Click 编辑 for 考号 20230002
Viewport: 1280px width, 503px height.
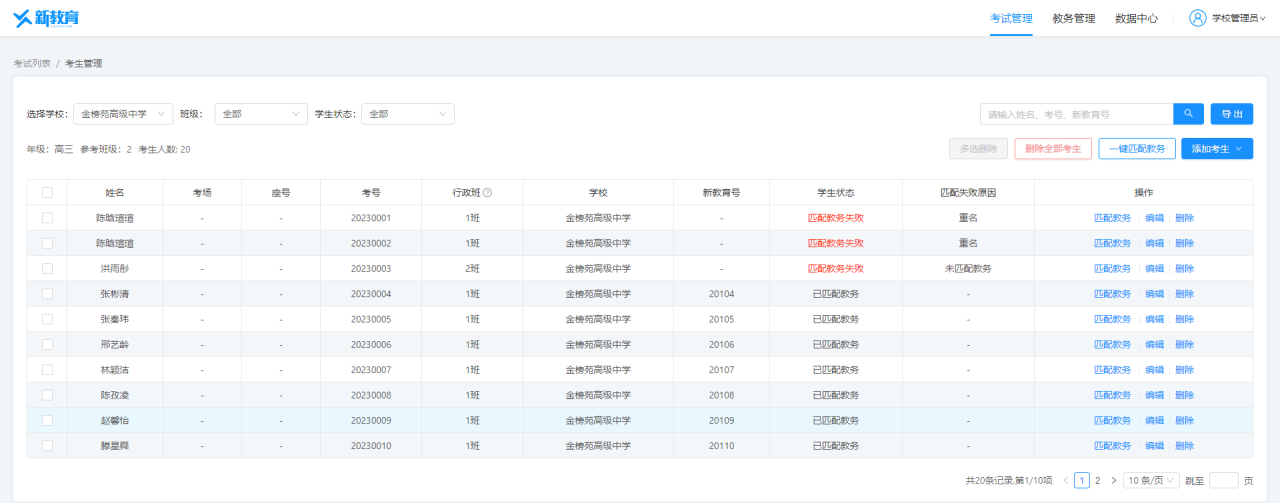[1154, 243]
